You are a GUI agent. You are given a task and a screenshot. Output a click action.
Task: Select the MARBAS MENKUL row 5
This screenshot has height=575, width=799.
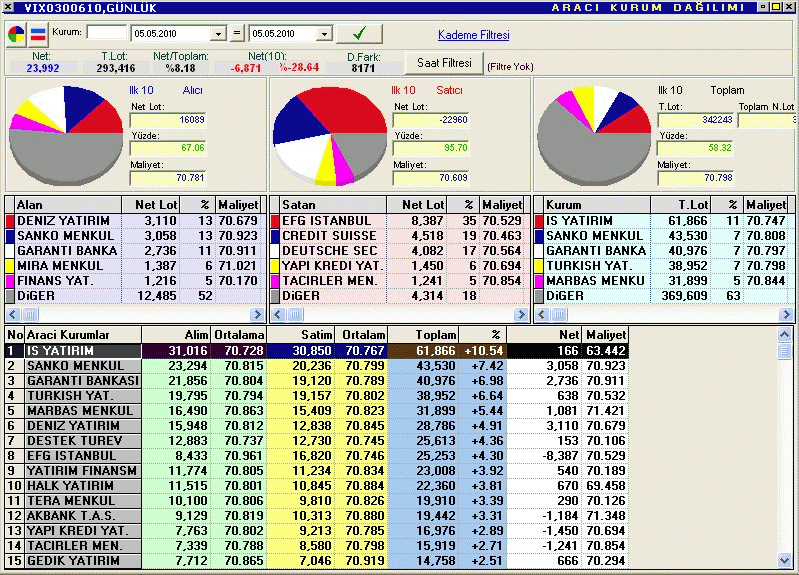[x=316, y=411]
